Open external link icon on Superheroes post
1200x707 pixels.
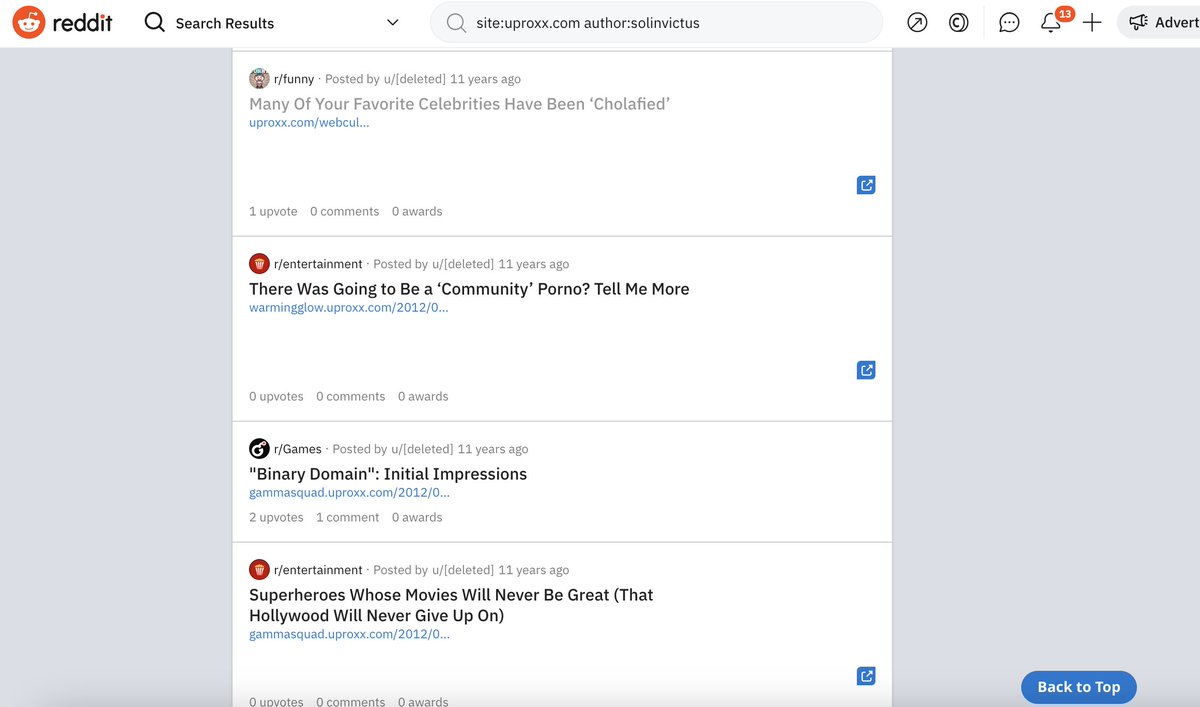pyautogui.click(x=866, y=676)
